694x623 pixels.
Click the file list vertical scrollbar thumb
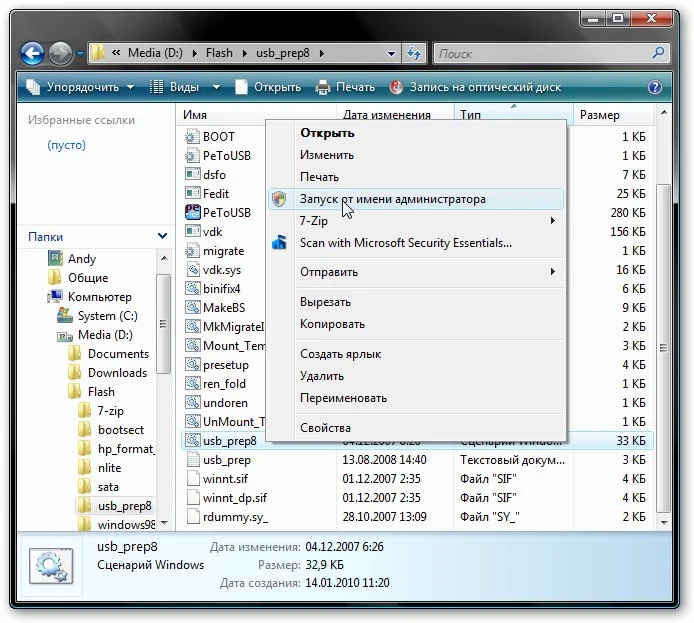click(x=663, y=348)
